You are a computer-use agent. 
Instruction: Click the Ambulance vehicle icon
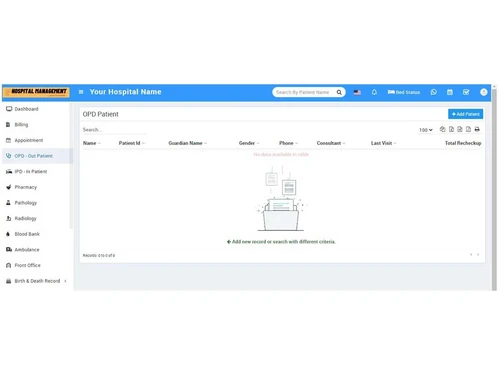point(9,250)
